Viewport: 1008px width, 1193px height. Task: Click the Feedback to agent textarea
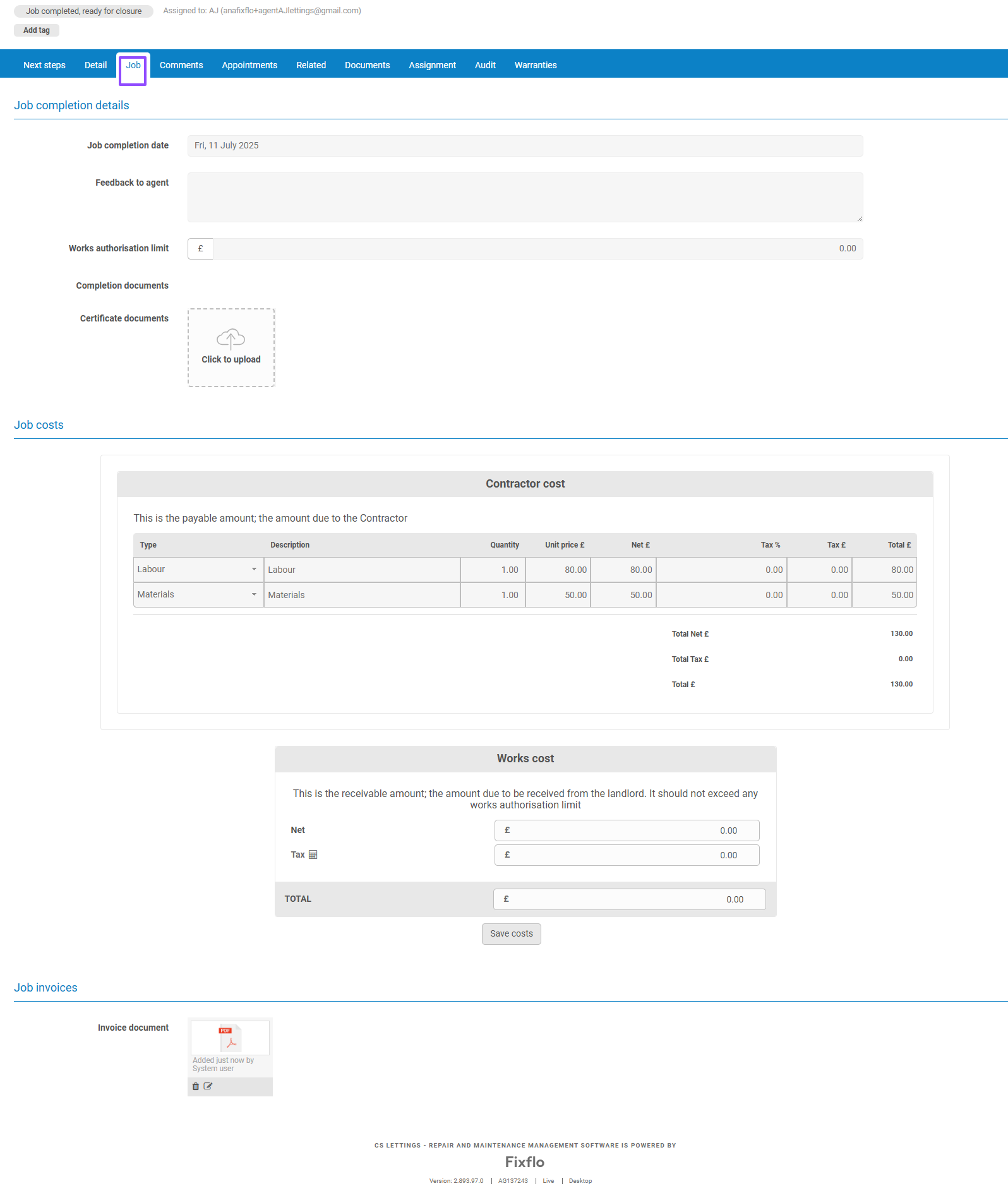pyautogui.click(x=525, y=197)
